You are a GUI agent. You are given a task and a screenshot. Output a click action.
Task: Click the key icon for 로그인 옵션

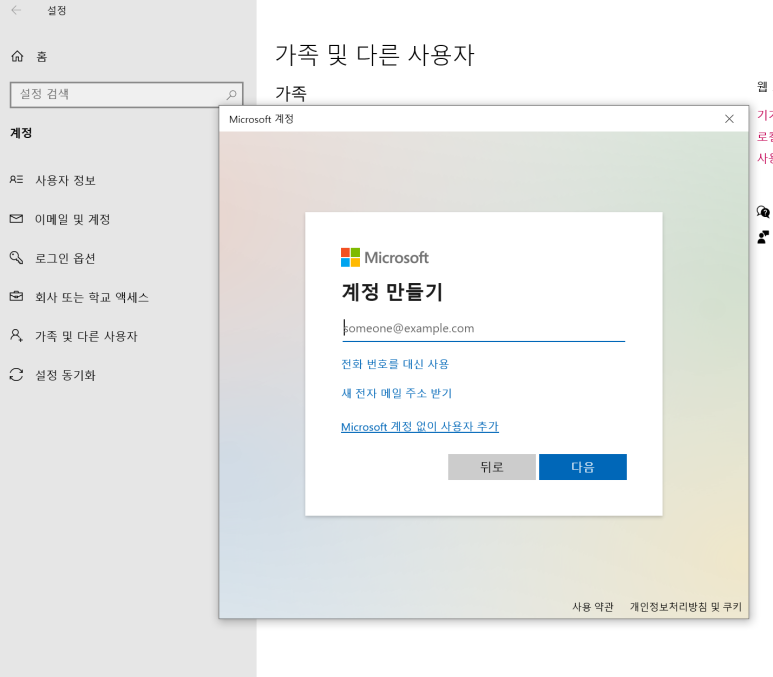16,257
